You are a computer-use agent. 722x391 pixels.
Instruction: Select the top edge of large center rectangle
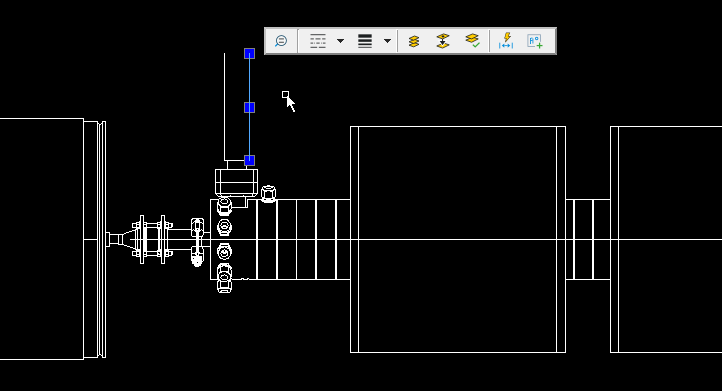[x=458, y=126]
